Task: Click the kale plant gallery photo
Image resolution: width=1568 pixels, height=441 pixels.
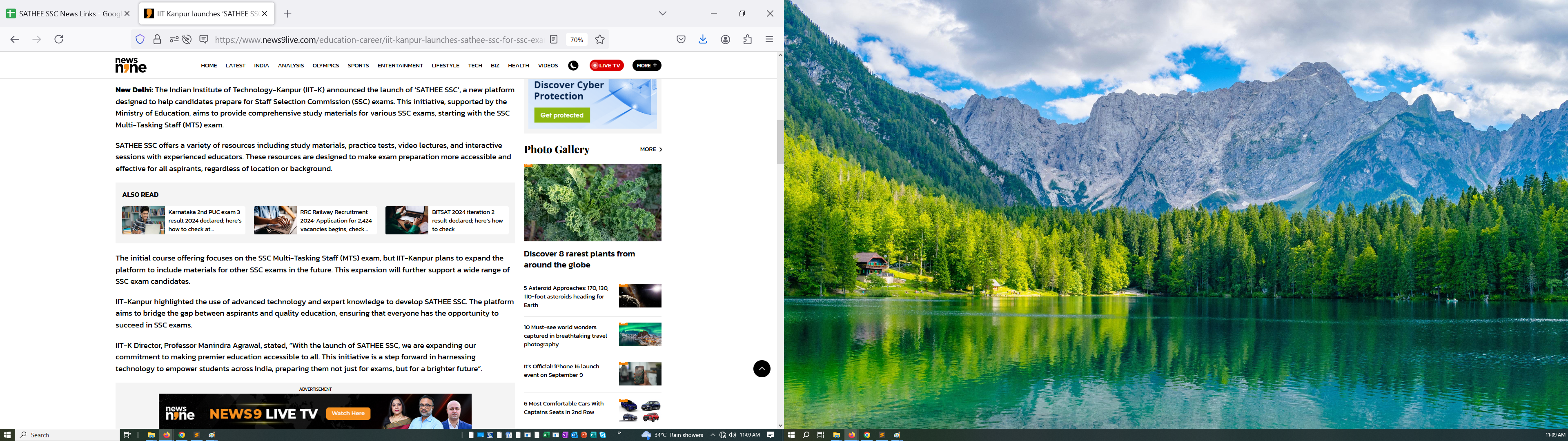Action: click(x=592, y=203)
